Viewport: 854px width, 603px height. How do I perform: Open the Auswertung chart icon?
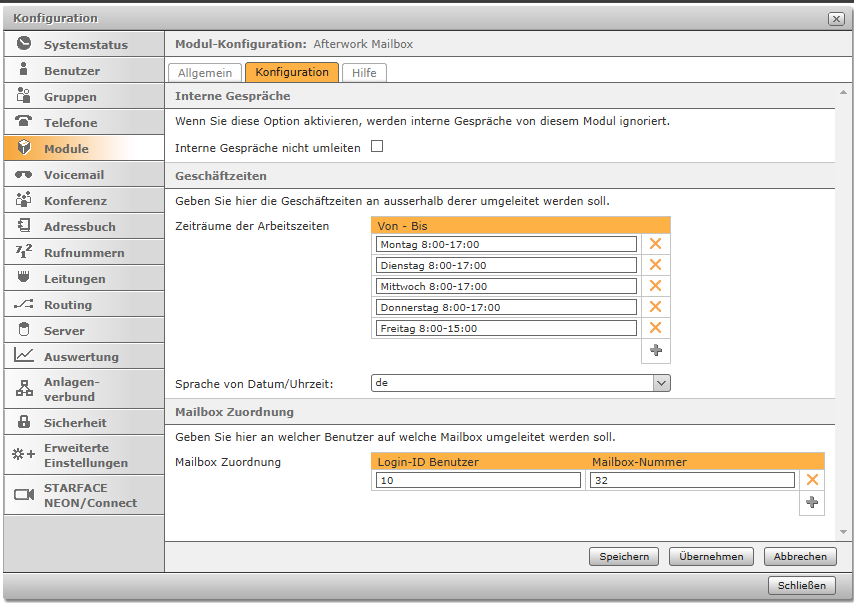pos(23,356)
